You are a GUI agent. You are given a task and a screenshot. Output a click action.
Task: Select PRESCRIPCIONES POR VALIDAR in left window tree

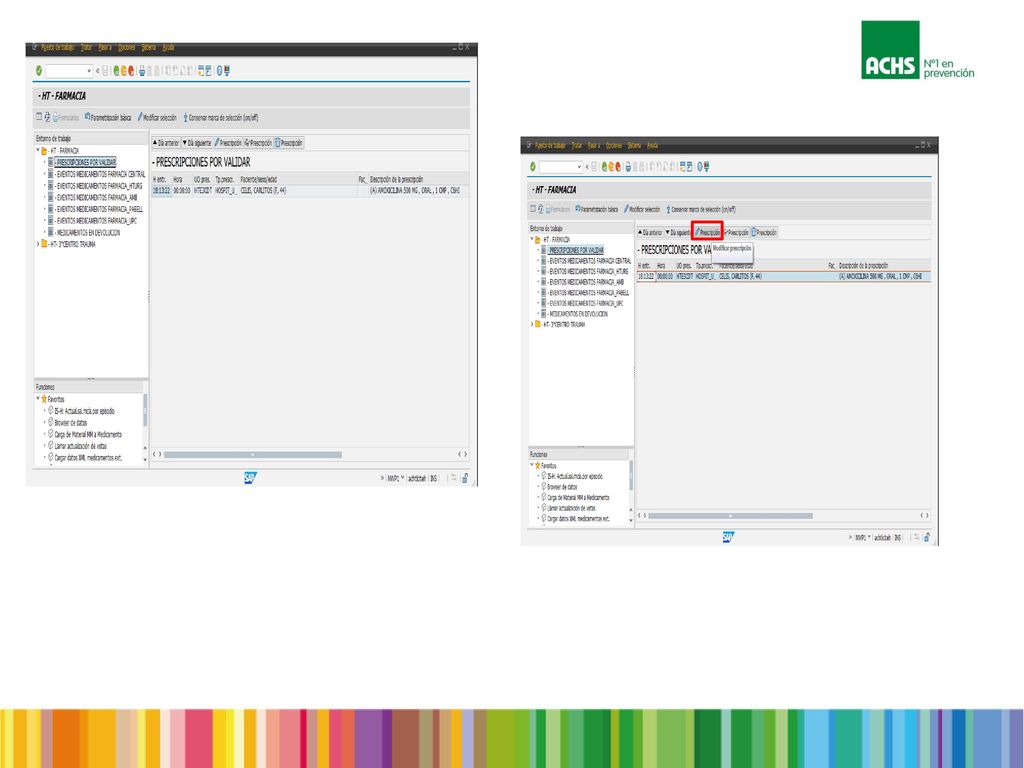(x=85, y=163)
